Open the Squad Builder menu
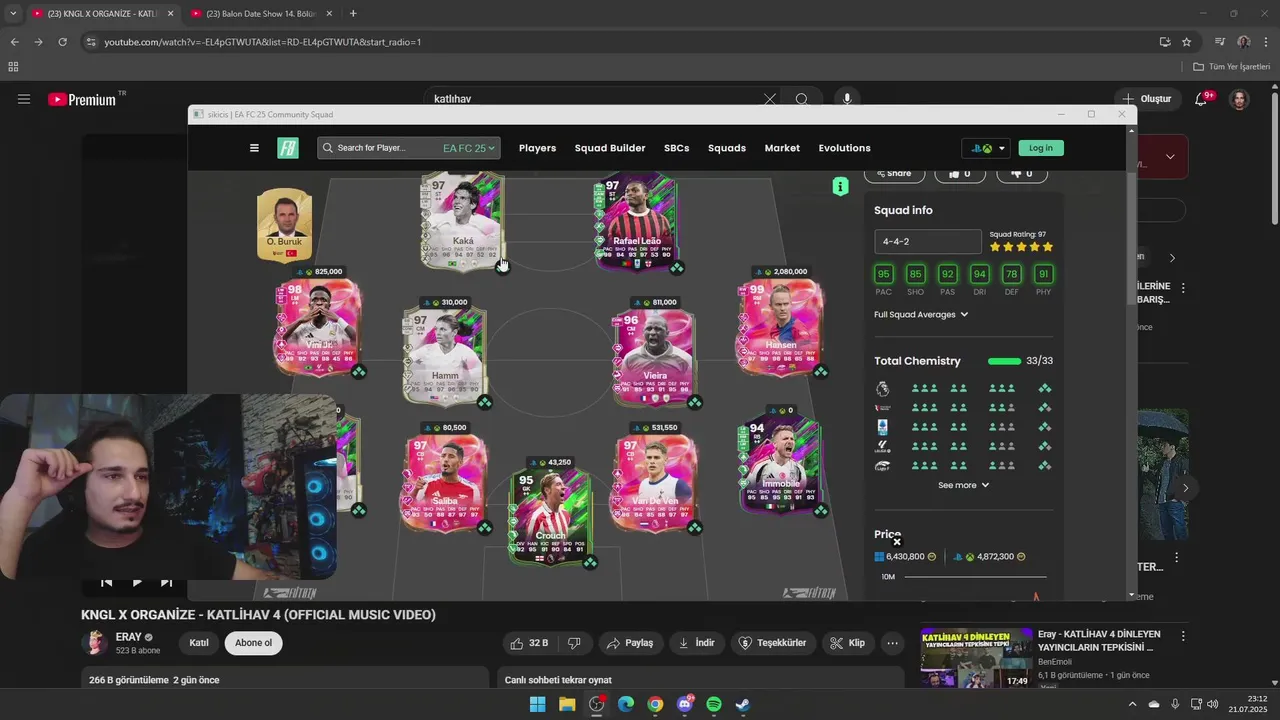The image size is (1280, 720). (x=610, y=148)
